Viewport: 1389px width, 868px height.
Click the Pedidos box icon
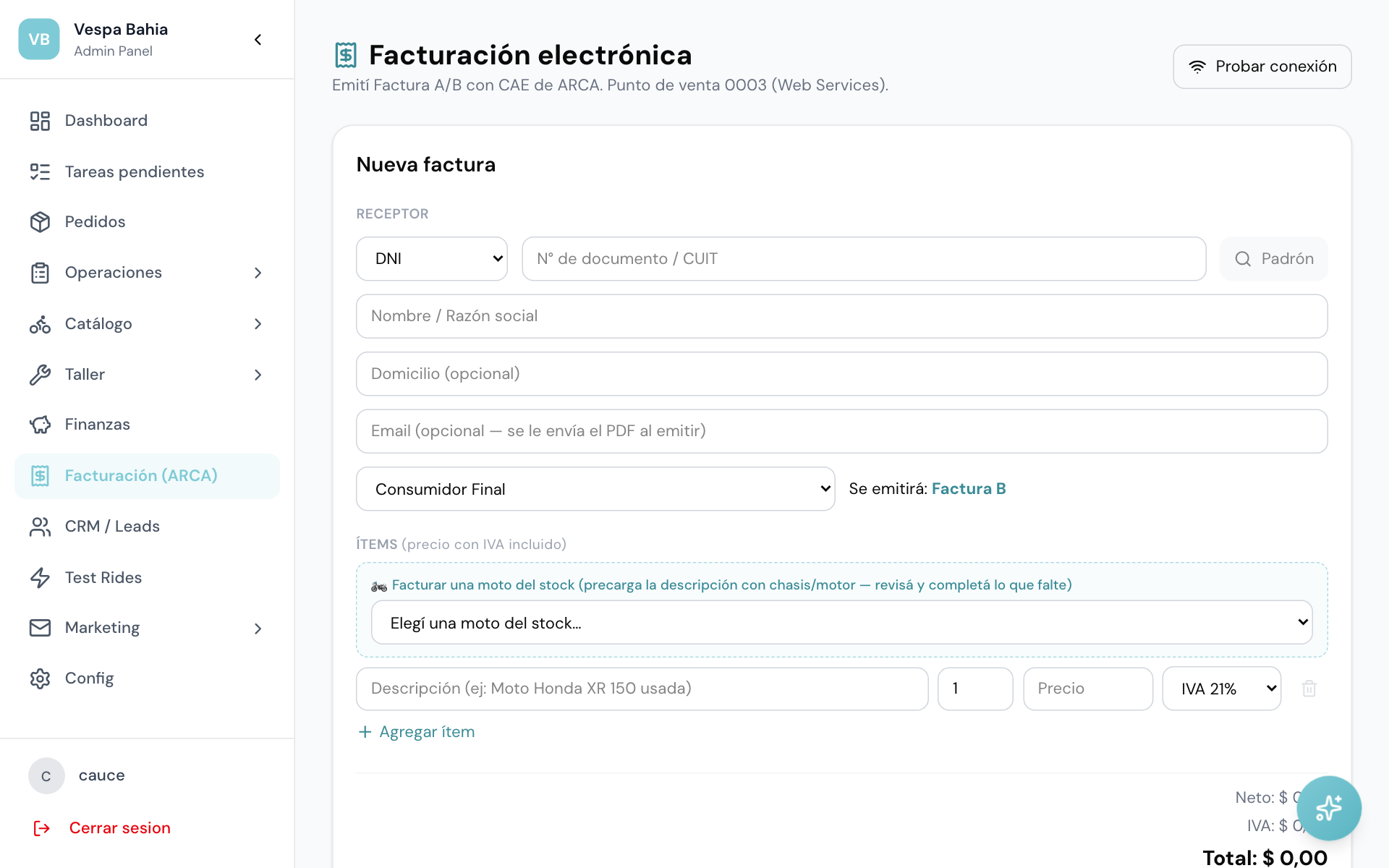tap(40, 222)
